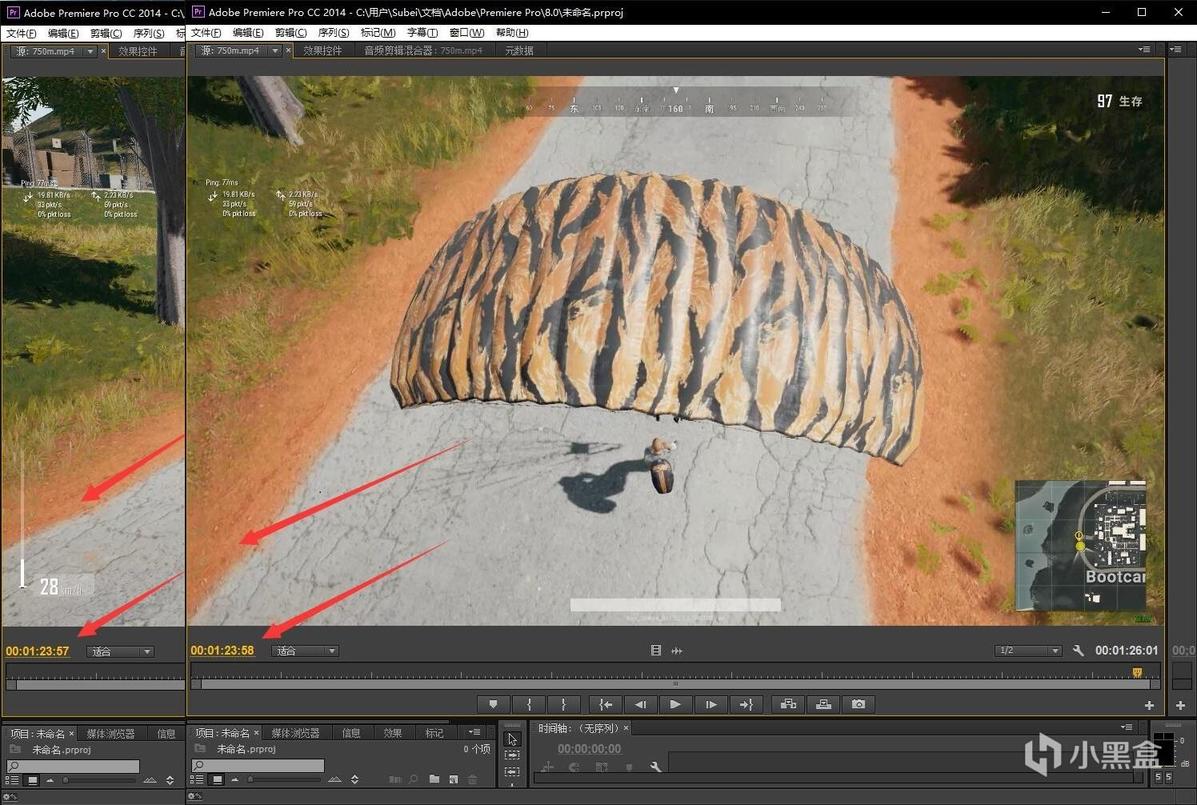Open 标记(M) menu

(378, 33)
